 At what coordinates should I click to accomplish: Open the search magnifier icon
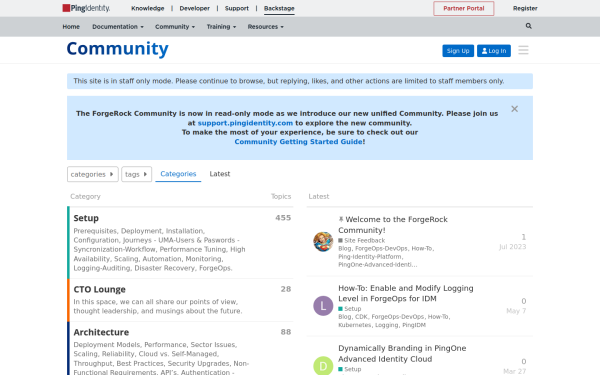528,26
